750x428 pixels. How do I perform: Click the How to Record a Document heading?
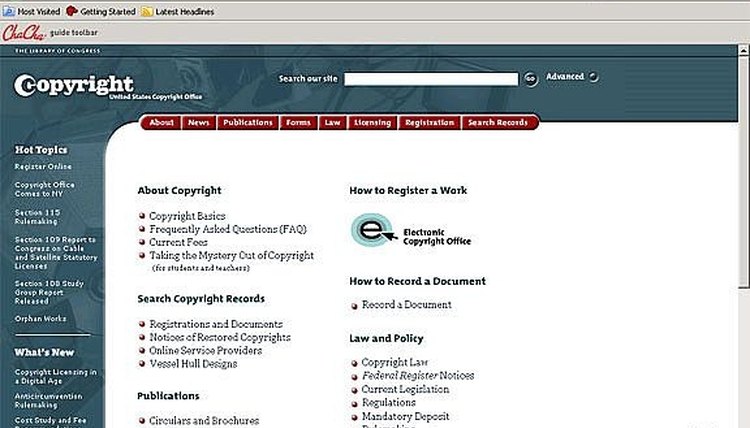417,281
